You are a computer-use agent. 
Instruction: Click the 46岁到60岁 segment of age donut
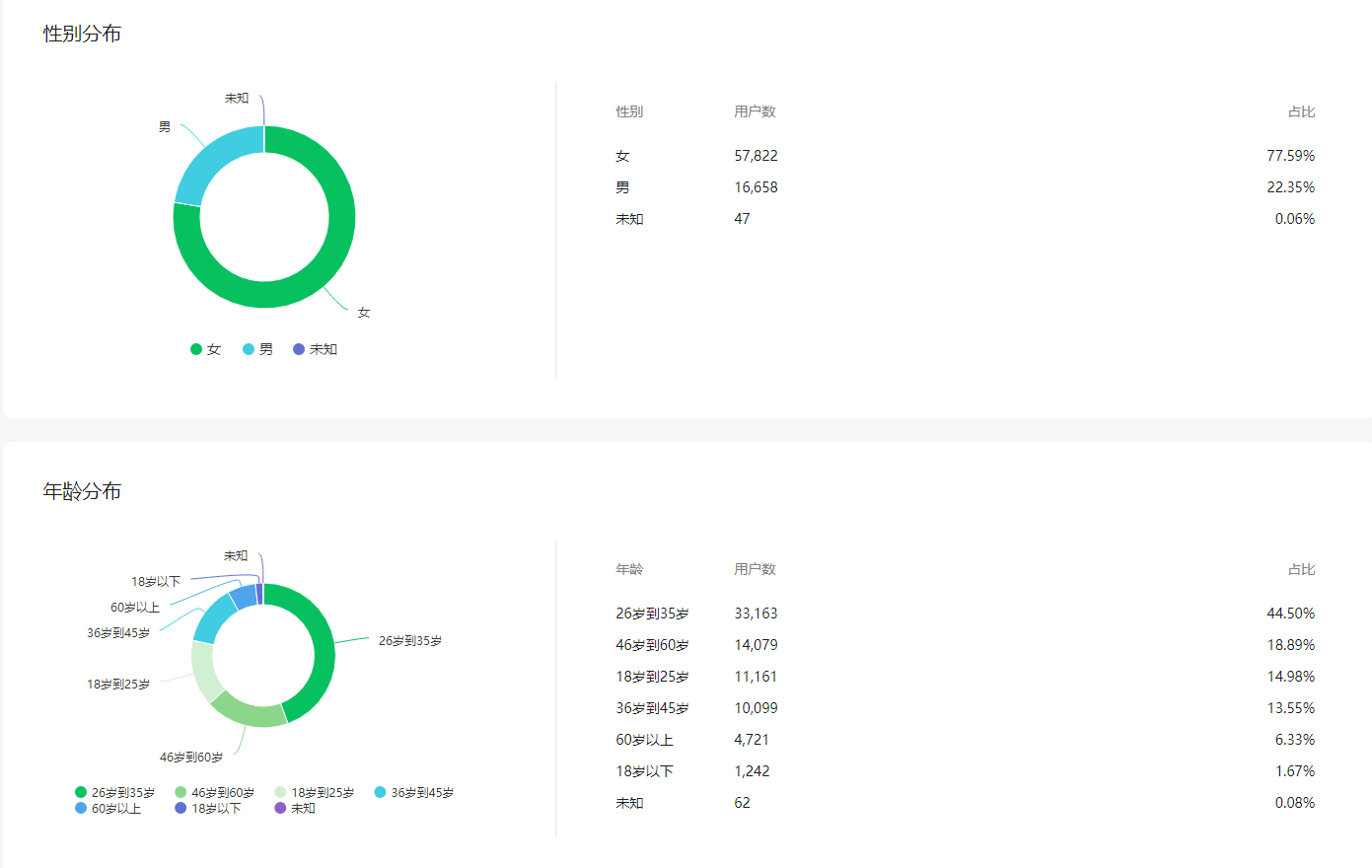coord(249,715)
